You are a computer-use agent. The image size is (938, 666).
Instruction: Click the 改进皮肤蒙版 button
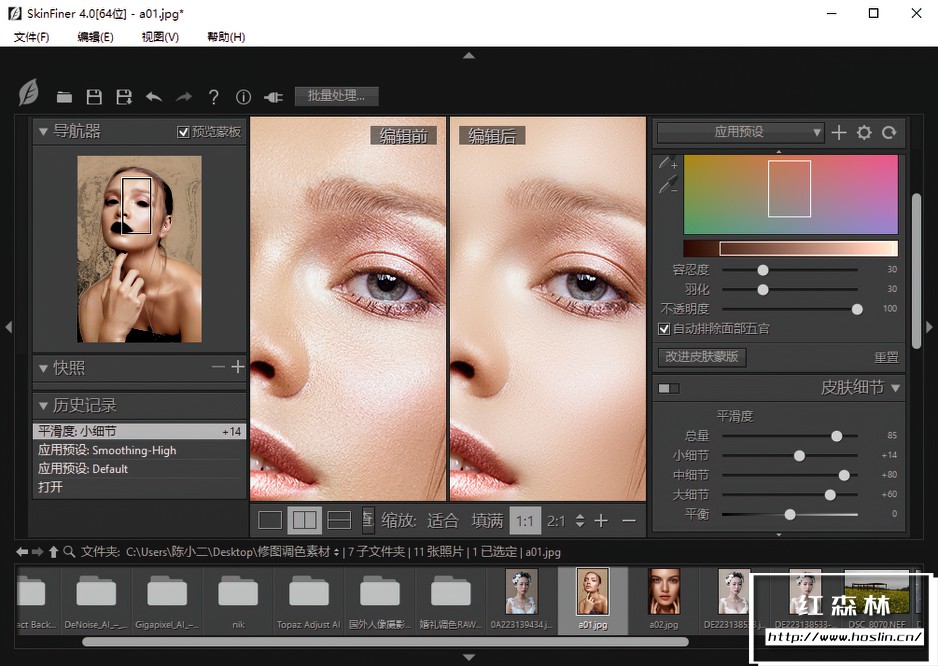pyautogui.click(x=702, y=356)
